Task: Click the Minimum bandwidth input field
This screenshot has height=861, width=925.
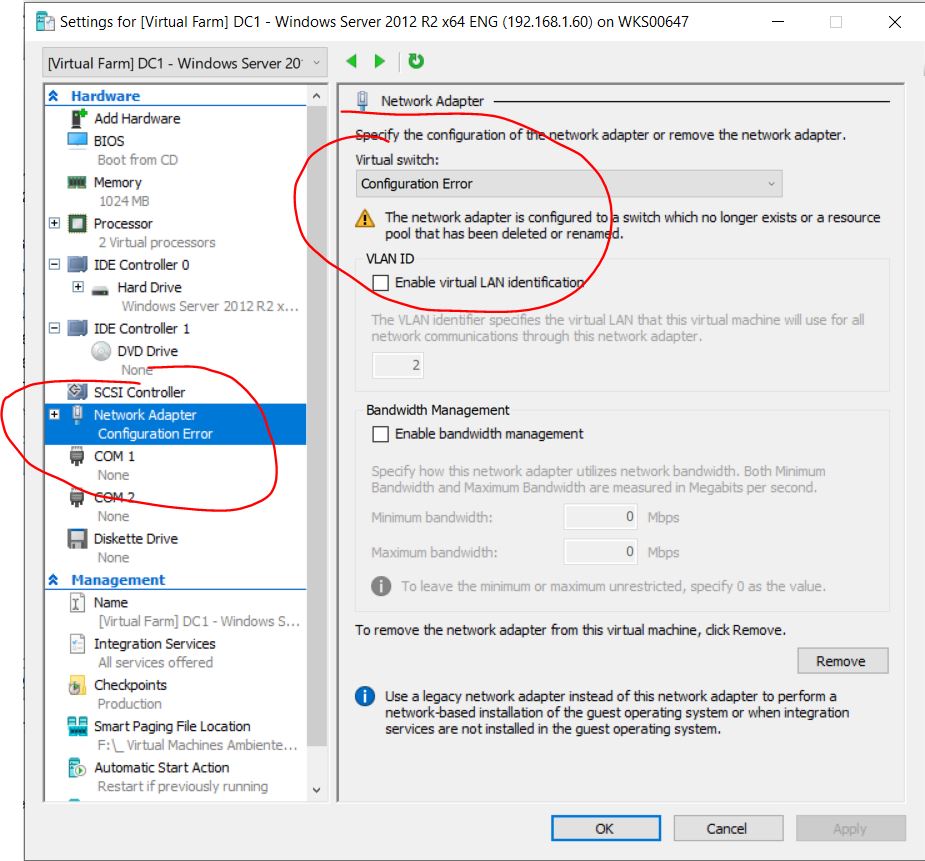Action: [600, 517]
